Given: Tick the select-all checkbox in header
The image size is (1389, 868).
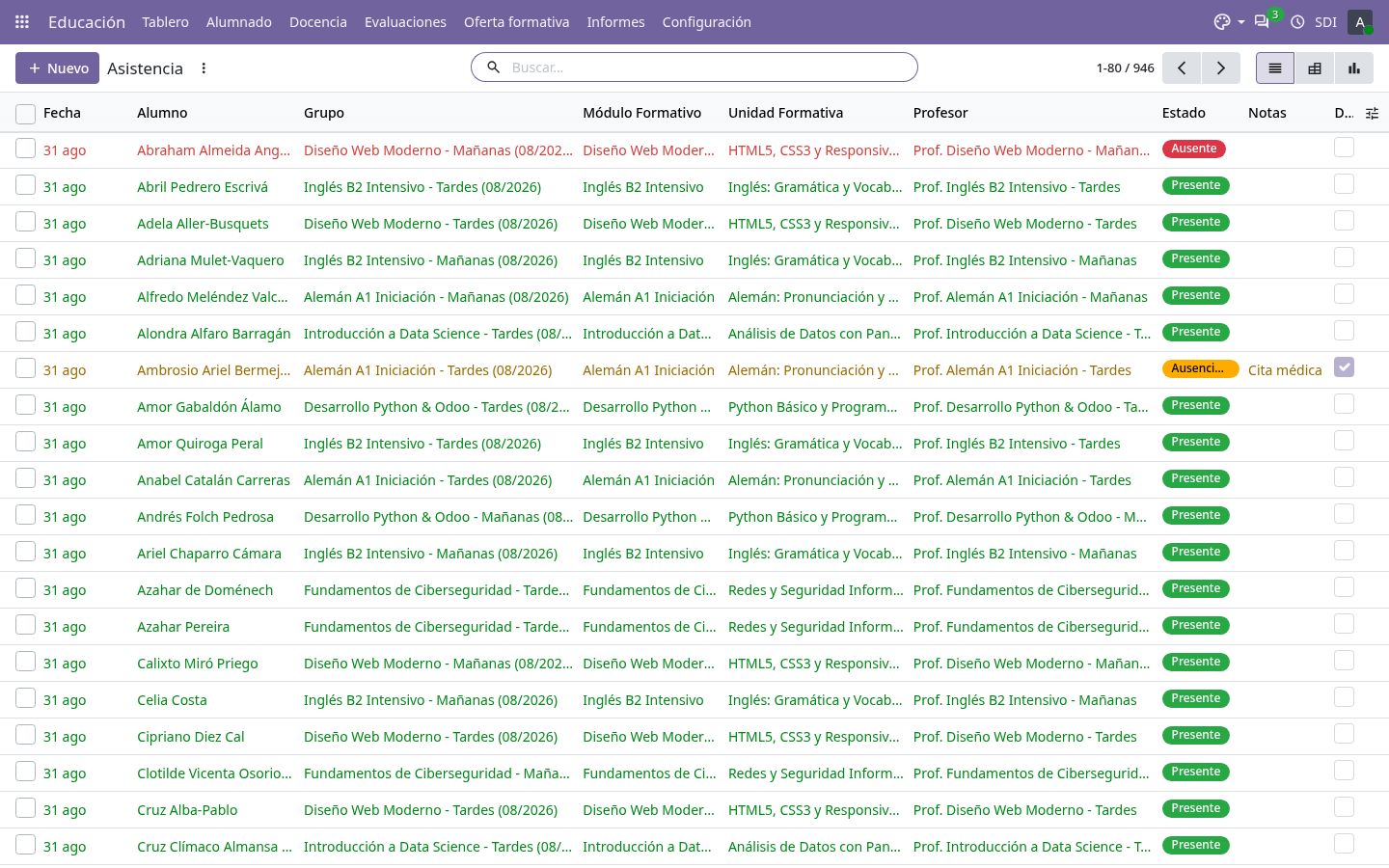Looking at the screenshot, I should (x=26, y=114).
